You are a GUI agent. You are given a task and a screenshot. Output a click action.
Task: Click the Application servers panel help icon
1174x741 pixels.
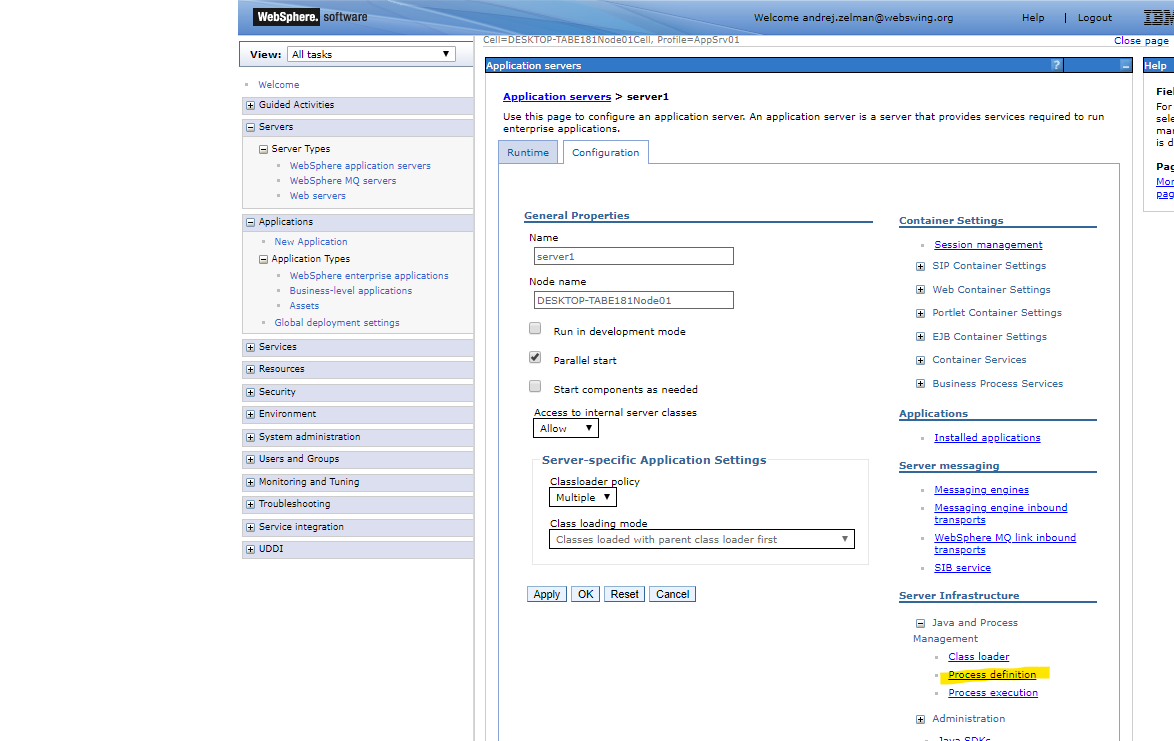1056,65
